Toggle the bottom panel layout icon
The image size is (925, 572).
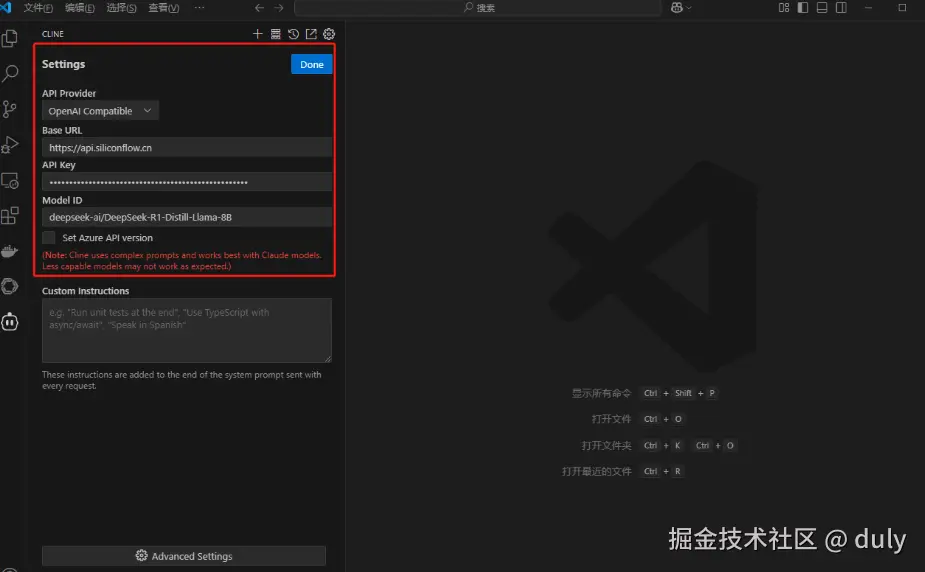click(x=822, y=8)
